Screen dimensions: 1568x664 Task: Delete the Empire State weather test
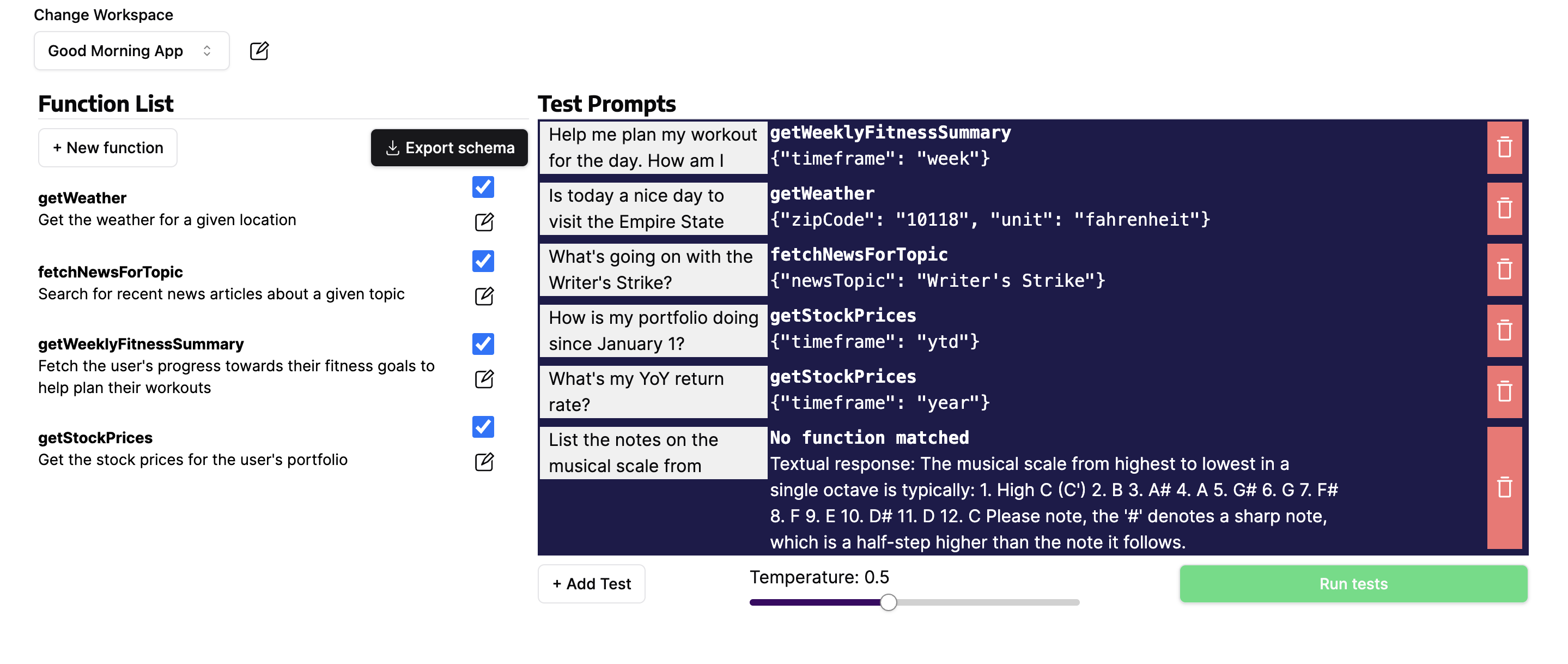pyautogui.click(x=1504, y=209)
